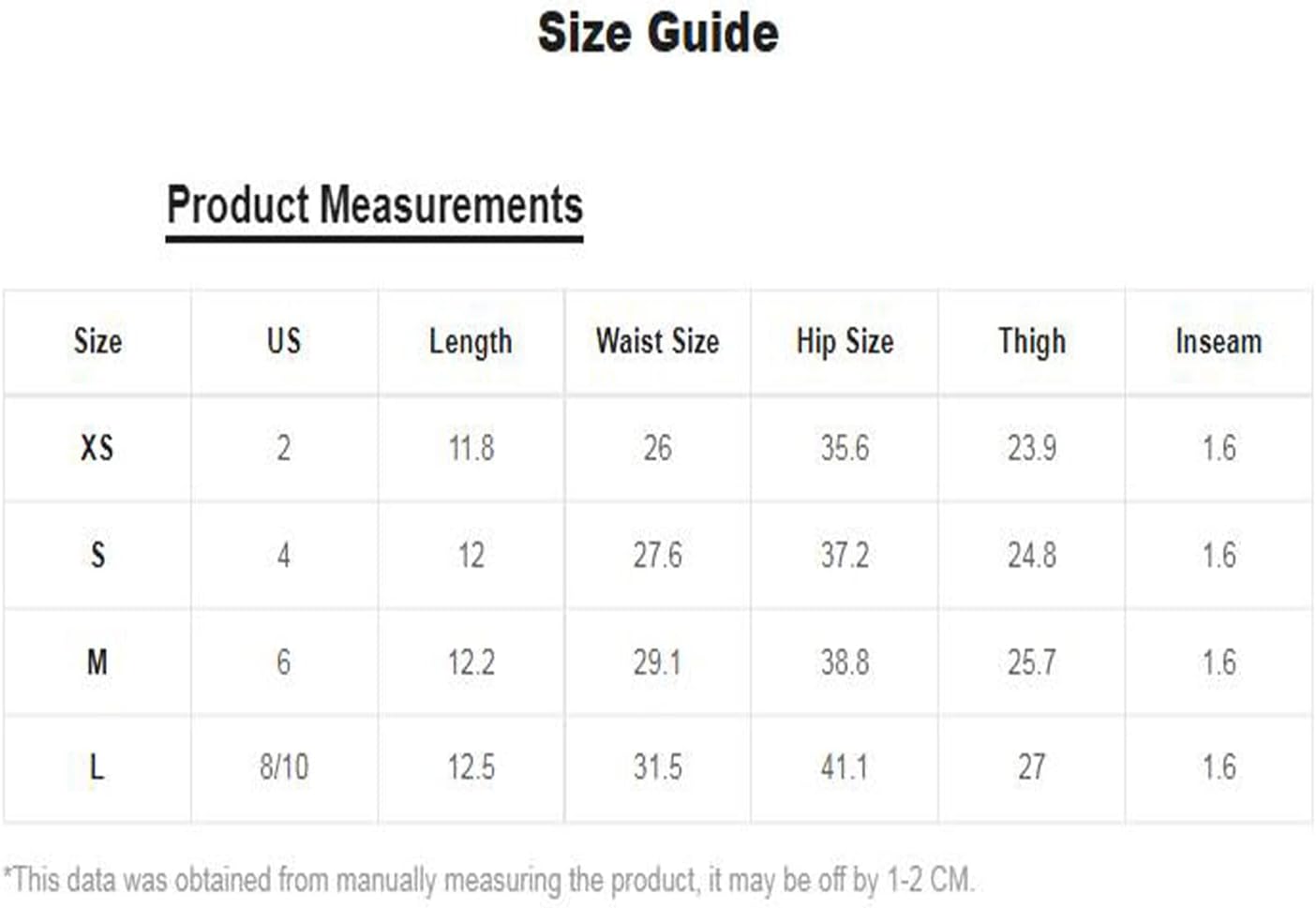
Task: Click the 41.1 hip size cell
Action: point(845,767)
